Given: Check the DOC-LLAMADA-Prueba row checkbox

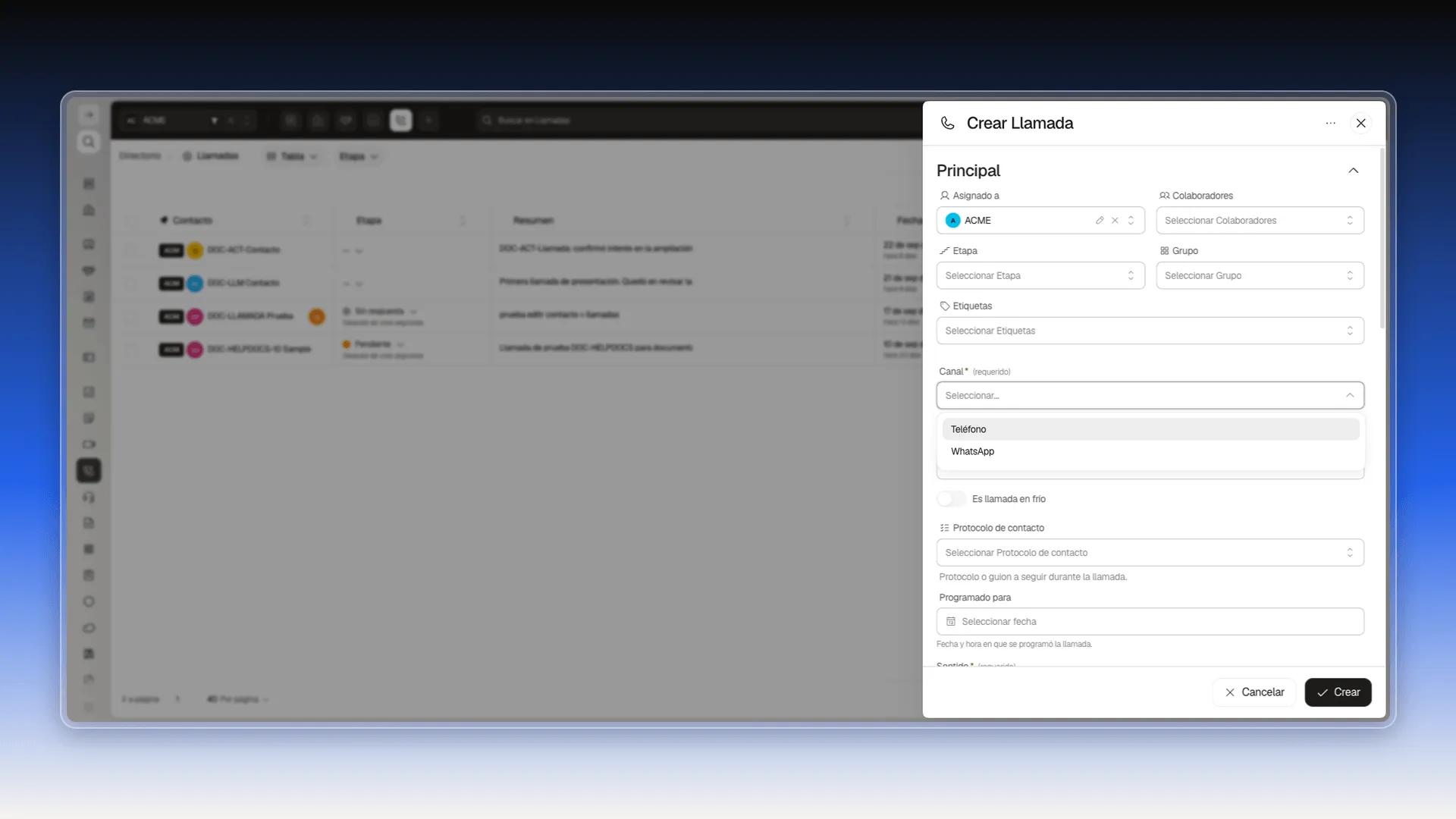Looking at the screenshot, I should click(132, 316).
